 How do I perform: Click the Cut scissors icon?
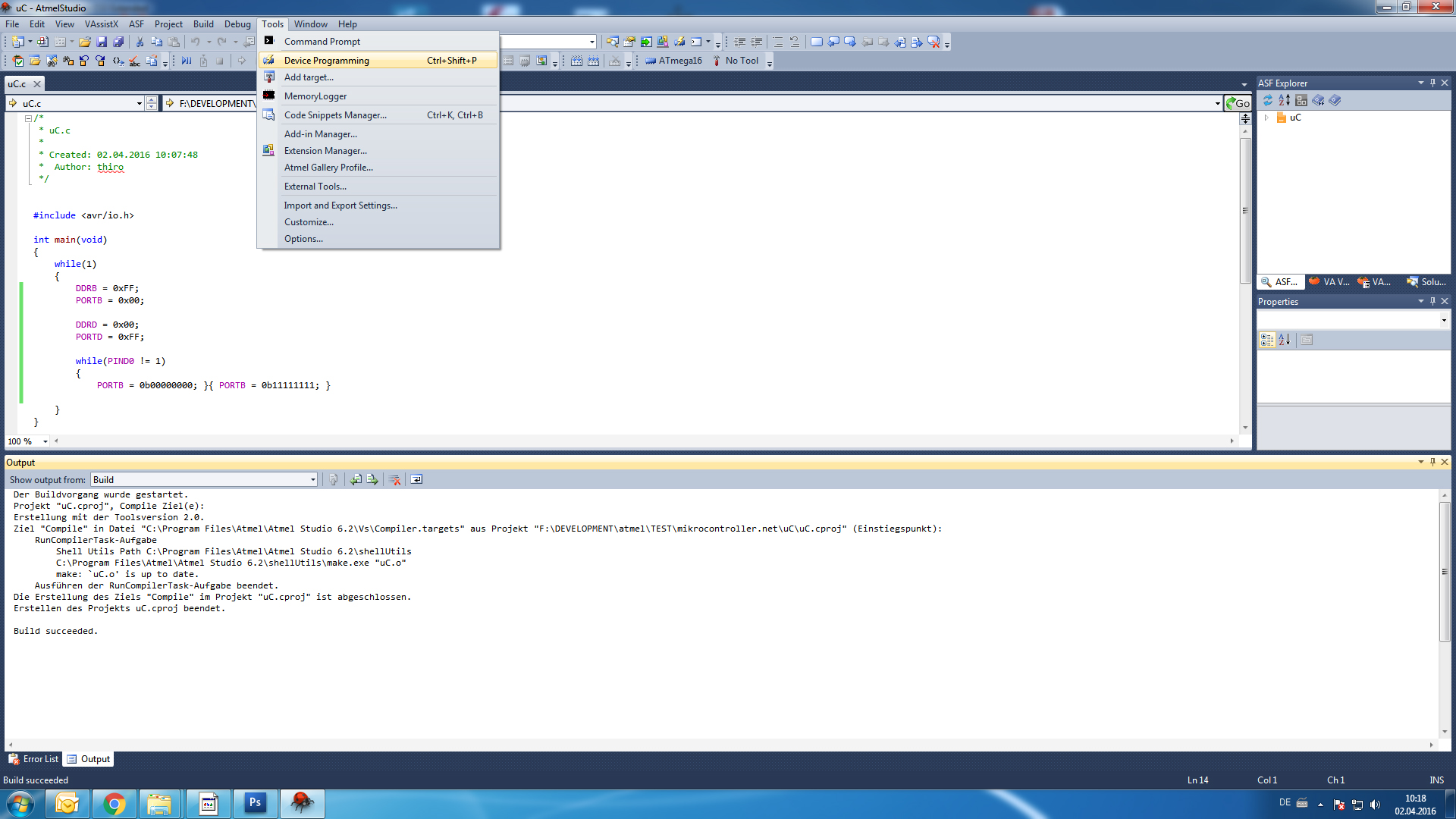tap(140, 42)
